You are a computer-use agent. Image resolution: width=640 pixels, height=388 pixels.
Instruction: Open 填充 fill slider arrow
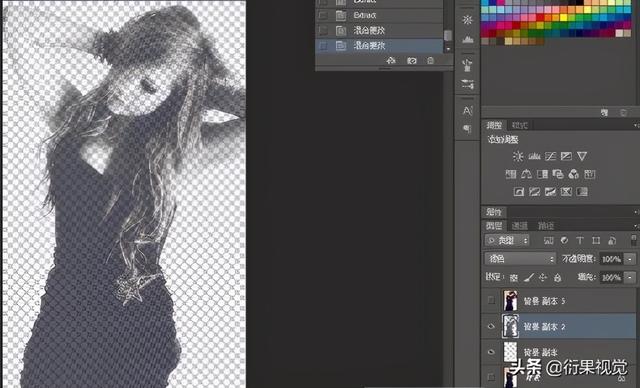[x=631, y=277]
